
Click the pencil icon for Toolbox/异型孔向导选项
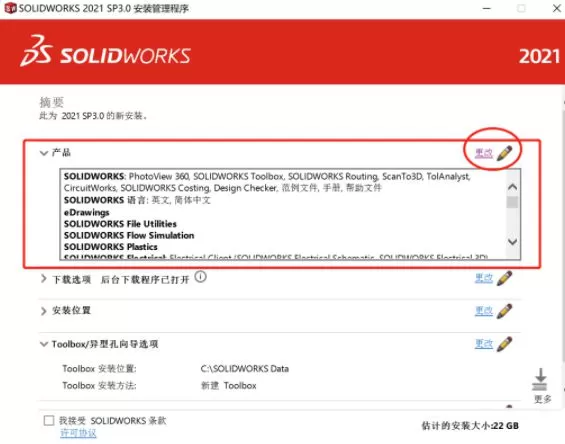(504, 344)
